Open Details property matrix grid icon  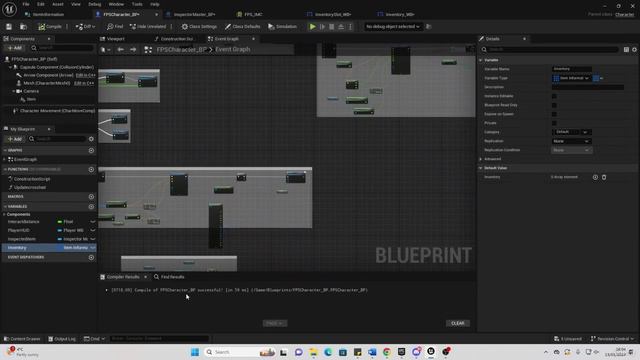(x=626, y=49)
